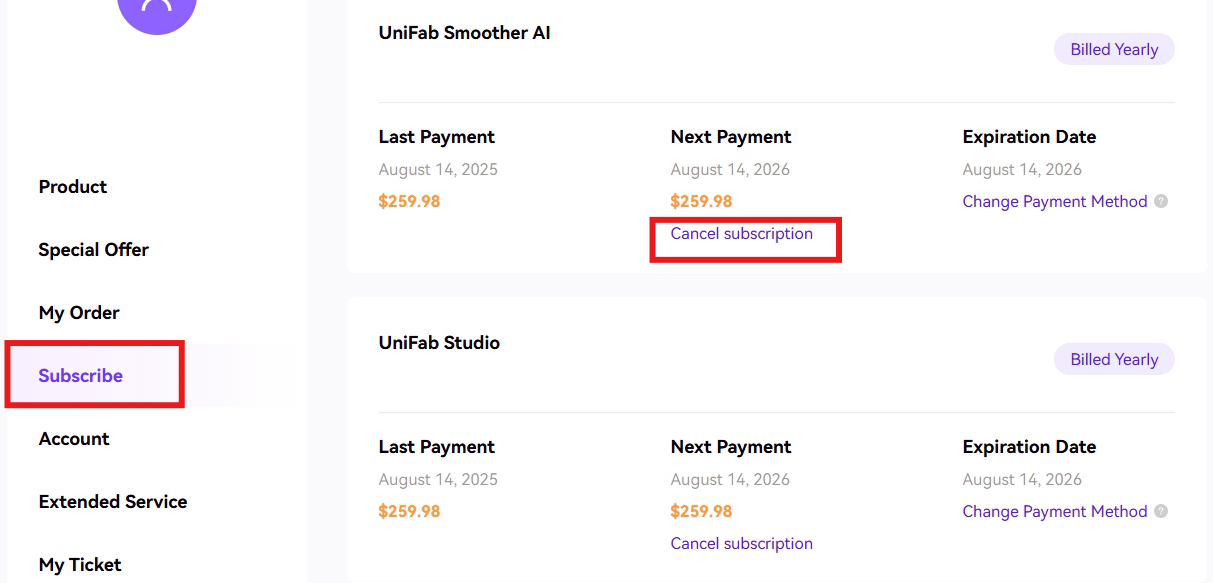Viewport: 1213px width, 583px height.
Task: Open the Product sidebar section
Action: point(73,187)
